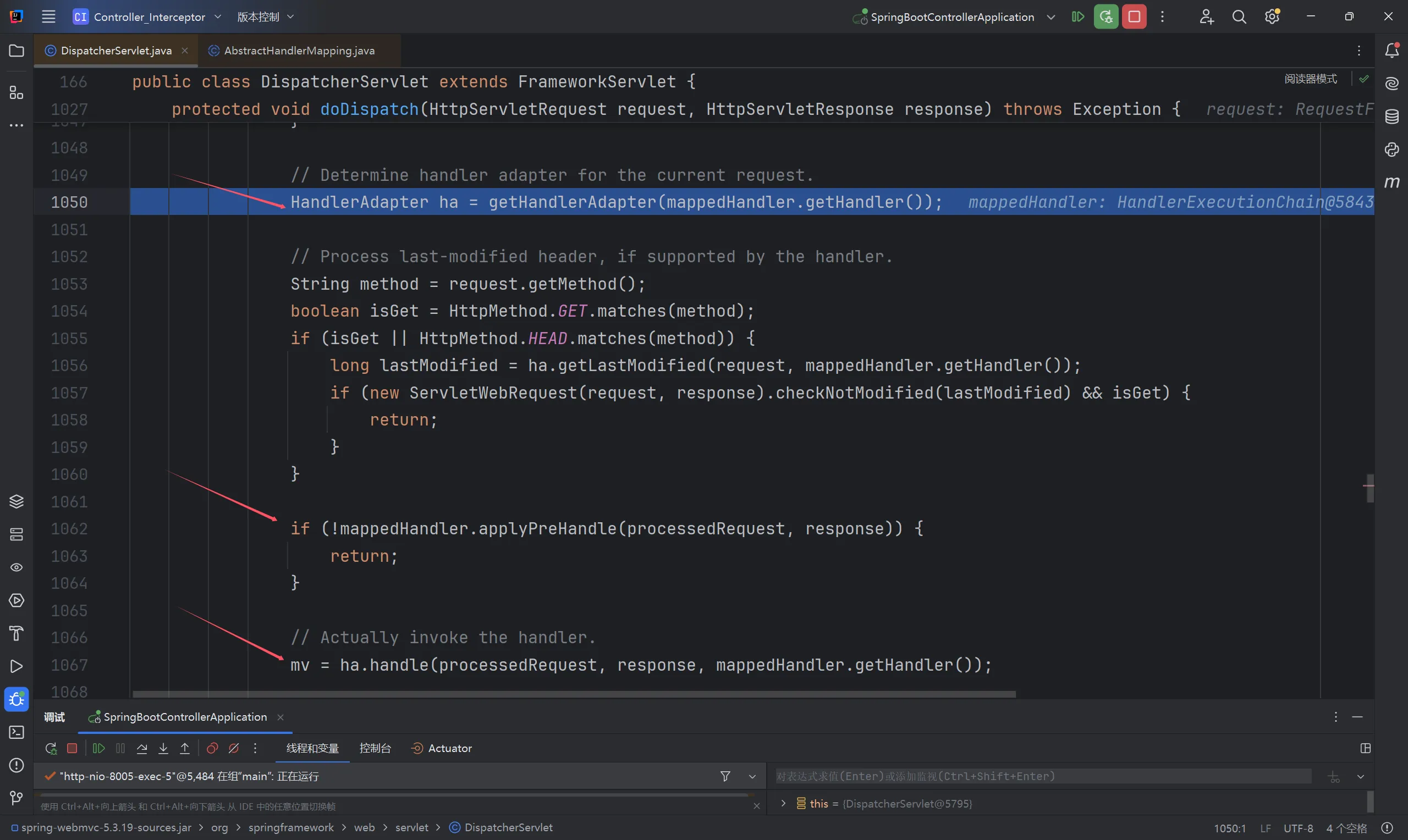Open the Debug tool window bug icon
This screenshot has height=840, width=1408.
[16, 700]
